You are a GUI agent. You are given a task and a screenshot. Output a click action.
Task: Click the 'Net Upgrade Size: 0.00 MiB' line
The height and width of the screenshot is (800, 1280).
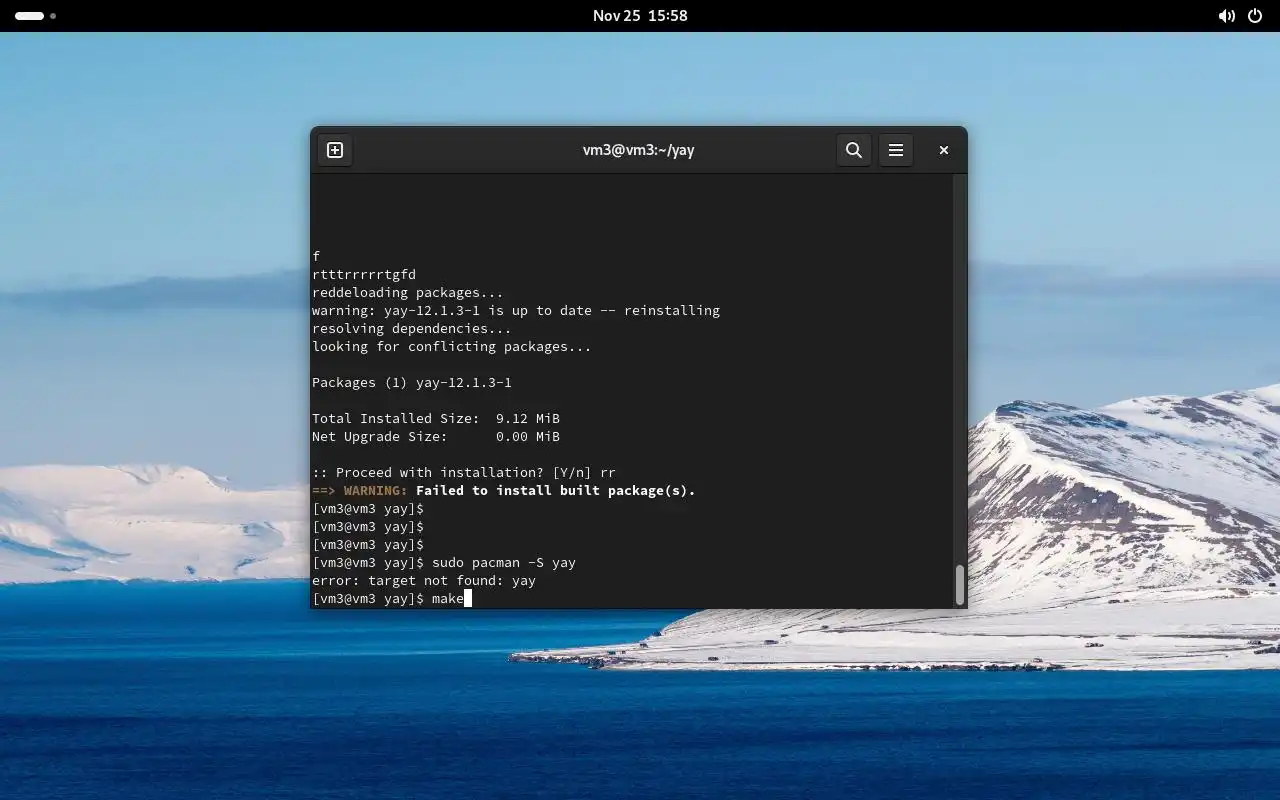click(436, 436)
